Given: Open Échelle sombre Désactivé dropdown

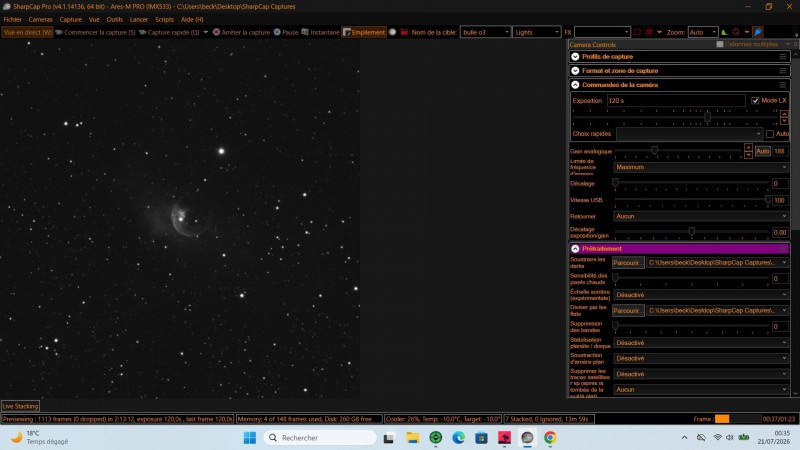Looking at the screenshot, I should pos(701,295).
